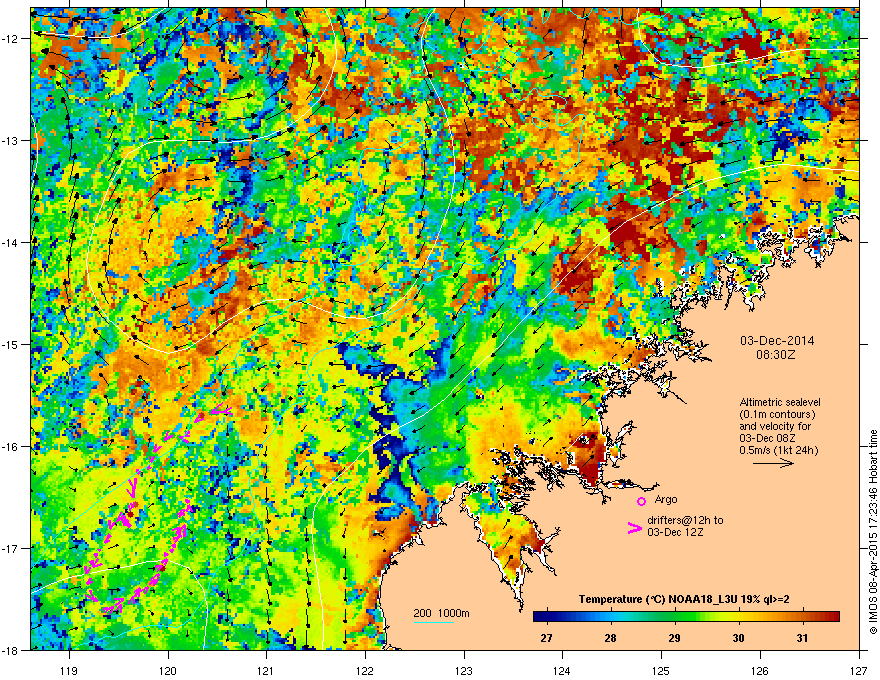The width and height of the screenshot is (880, 680).
Task: Click the longitude axis label 125
Action: 661,670
